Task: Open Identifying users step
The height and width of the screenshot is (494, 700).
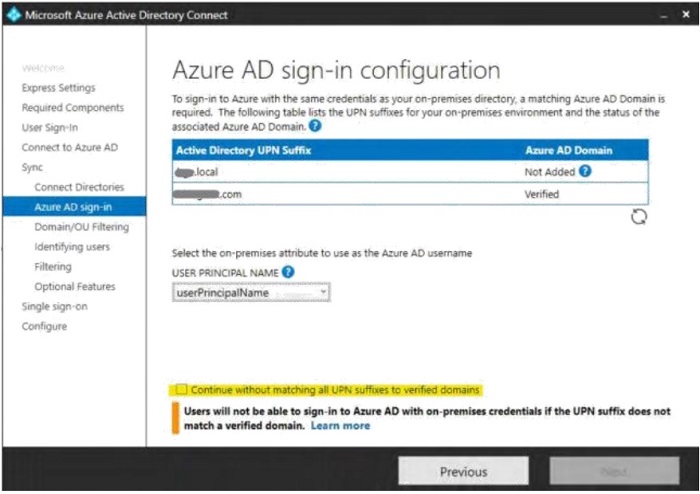Action: coord(72,247)
